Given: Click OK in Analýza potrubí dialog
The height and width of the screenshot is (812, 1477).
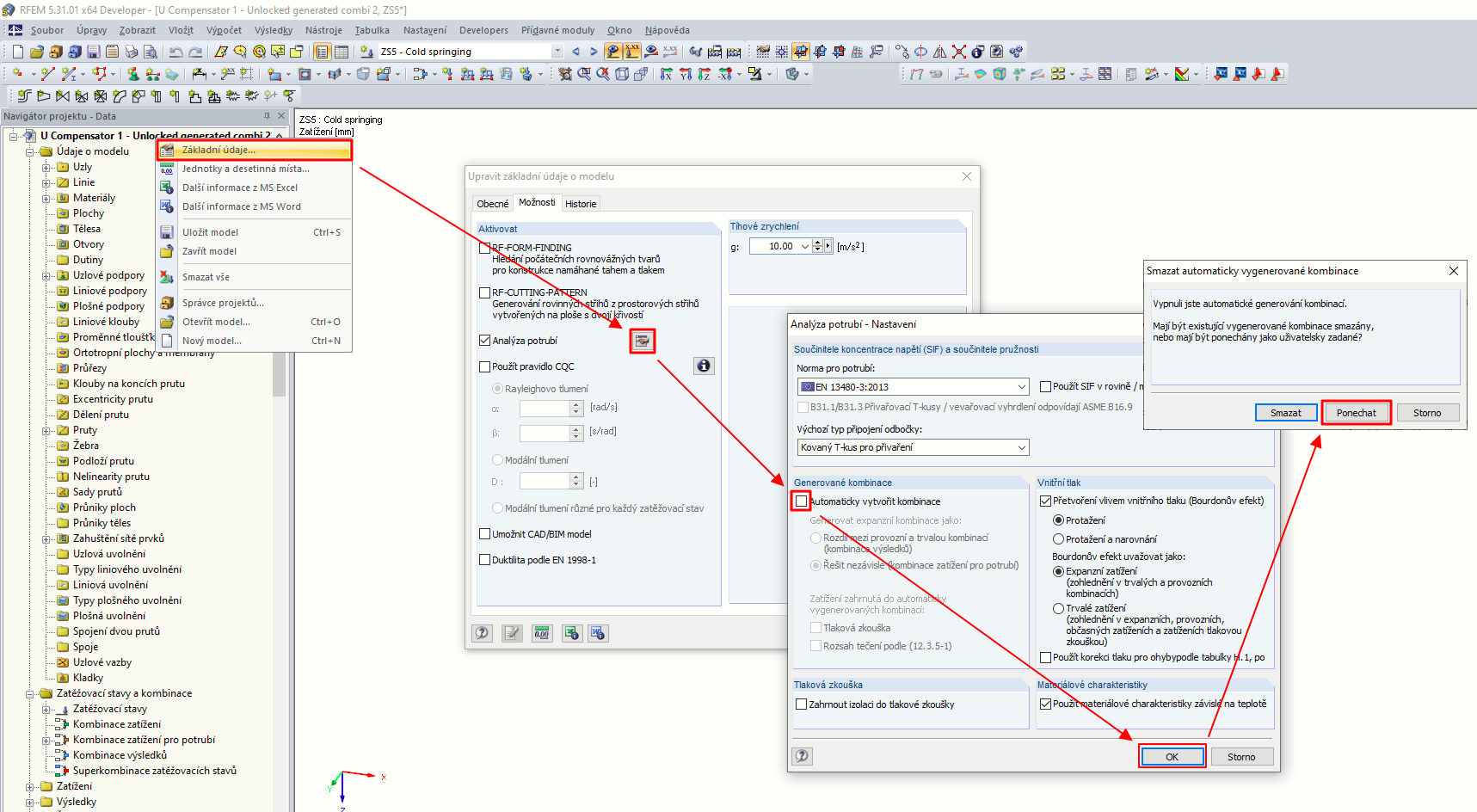Looking at the screenshot, I should click(x=1172, y=757).
